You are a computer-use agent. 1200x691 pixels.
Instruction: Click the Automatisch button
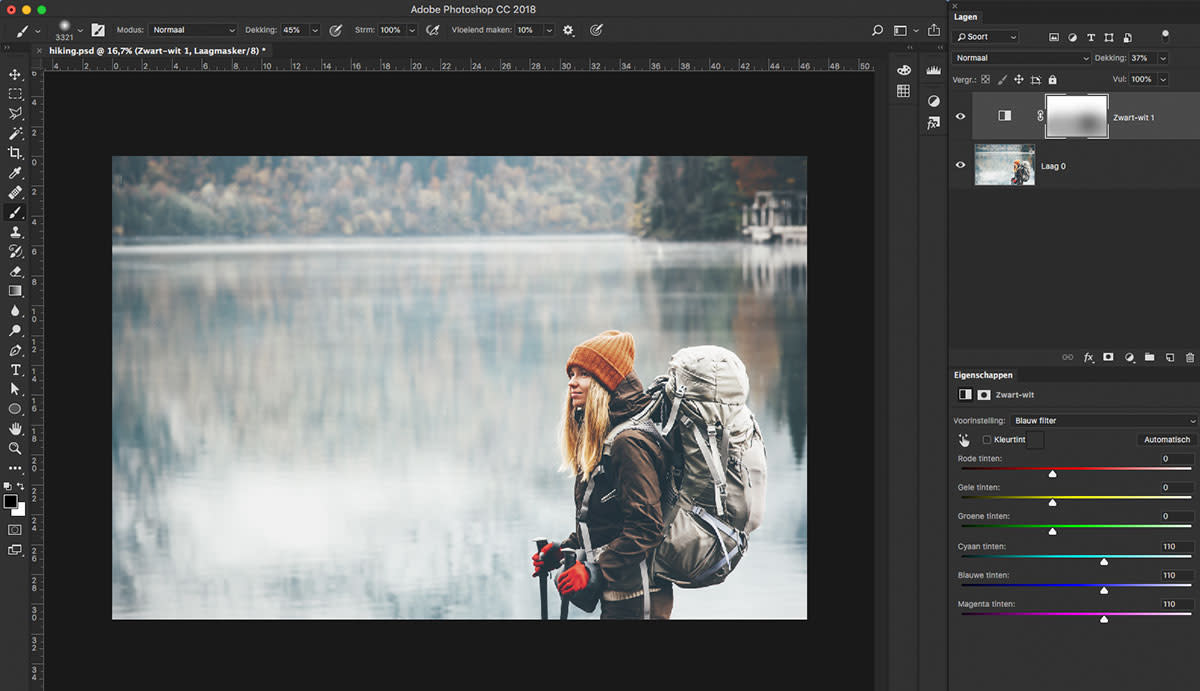(1167, 440)
